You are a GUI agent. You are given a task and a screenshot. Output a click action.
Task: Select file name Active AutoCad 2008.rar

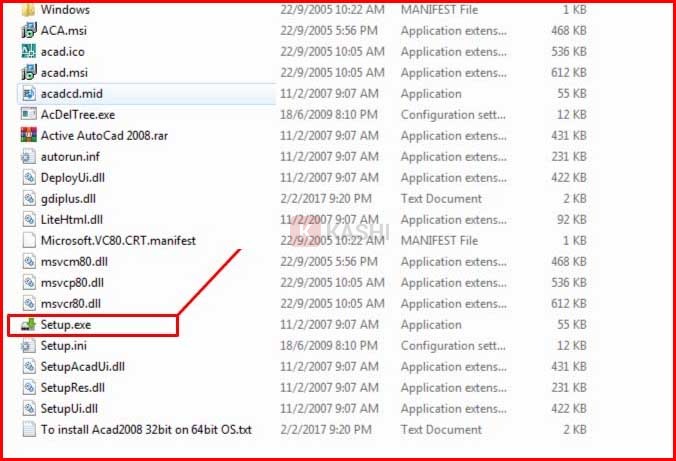tap(104, 135)
